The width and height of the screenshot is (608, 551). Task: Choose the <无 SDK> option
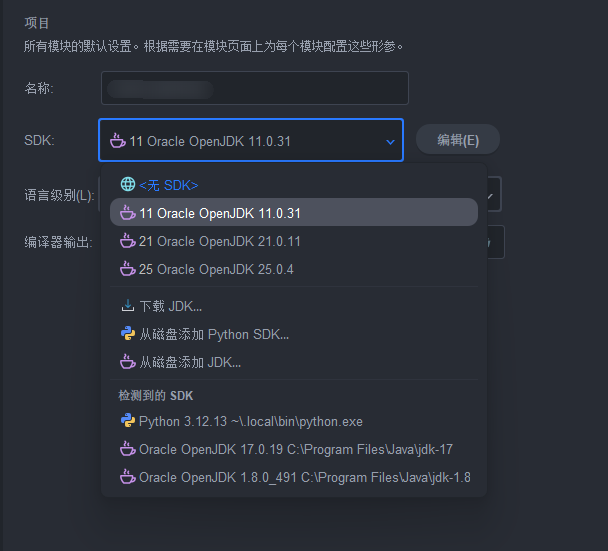point(294,185)
